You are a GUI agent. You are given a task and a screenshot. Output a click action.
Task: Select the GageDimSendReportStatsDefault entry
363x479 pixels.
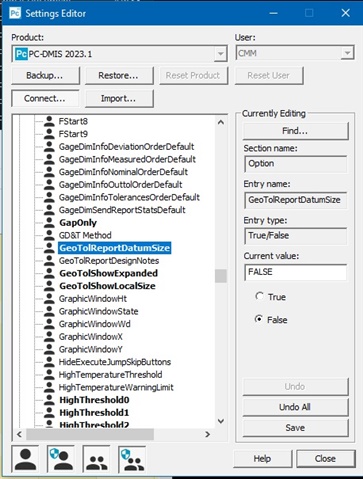point(122,210)
